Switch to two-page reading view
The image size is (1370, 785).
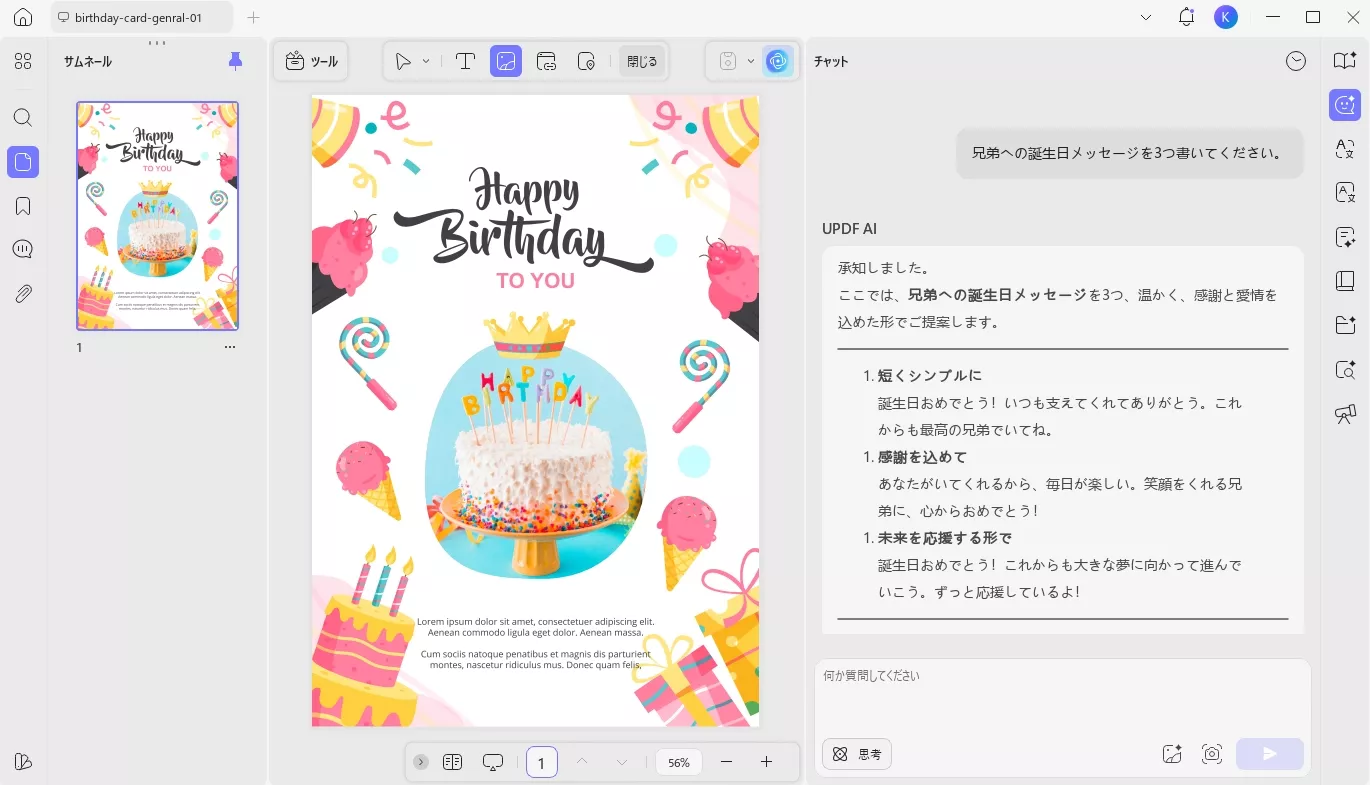coord(452,761)
